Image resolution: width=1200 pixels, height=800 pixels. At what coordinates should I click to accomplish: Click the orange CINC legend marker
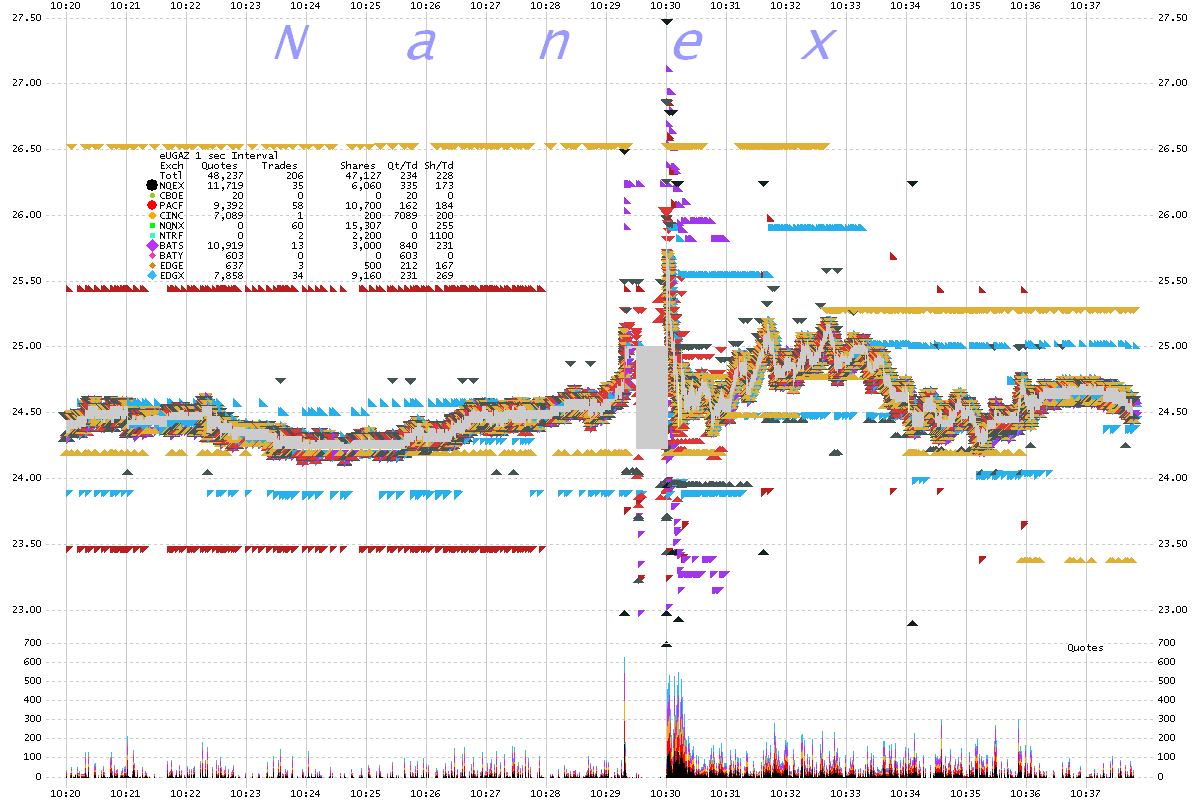pos(151,215)
